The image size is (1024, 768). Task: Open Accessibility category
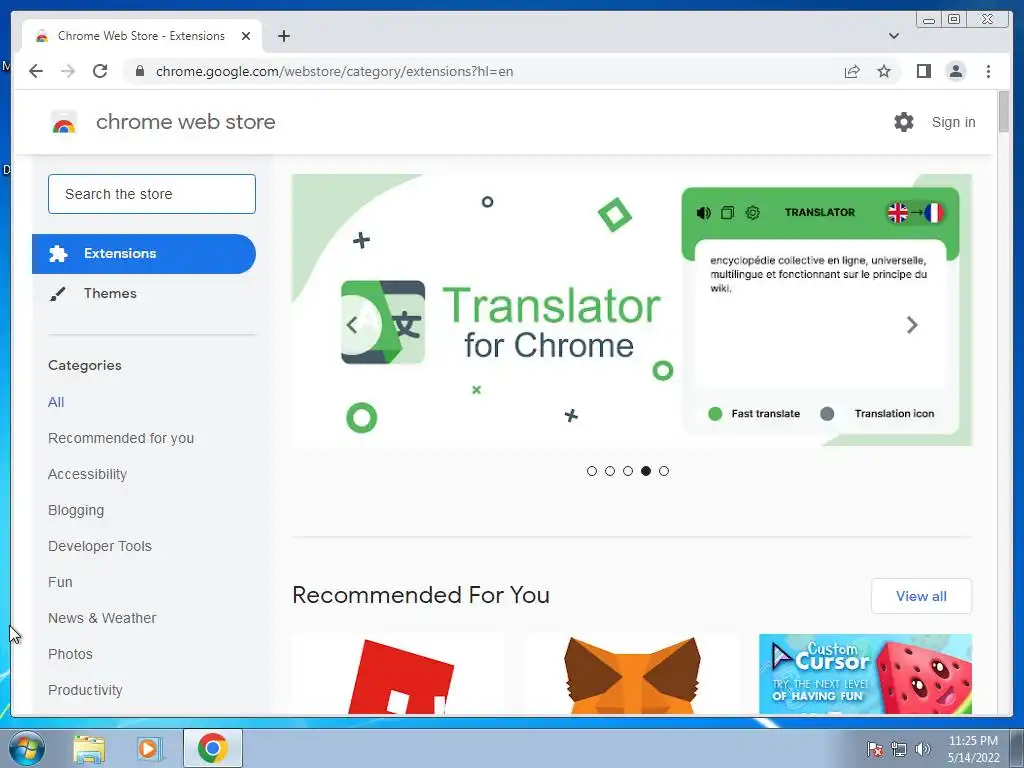[87, 474]
